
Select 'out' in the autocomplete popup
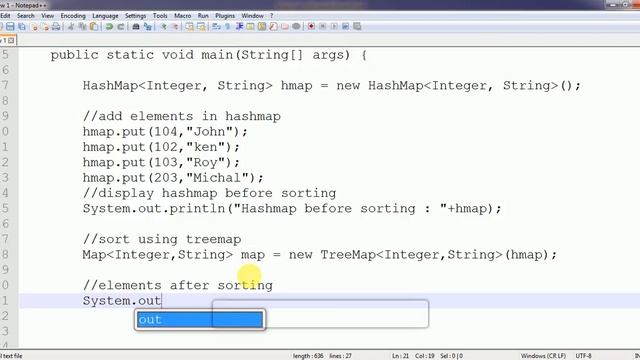click(200, 320)
